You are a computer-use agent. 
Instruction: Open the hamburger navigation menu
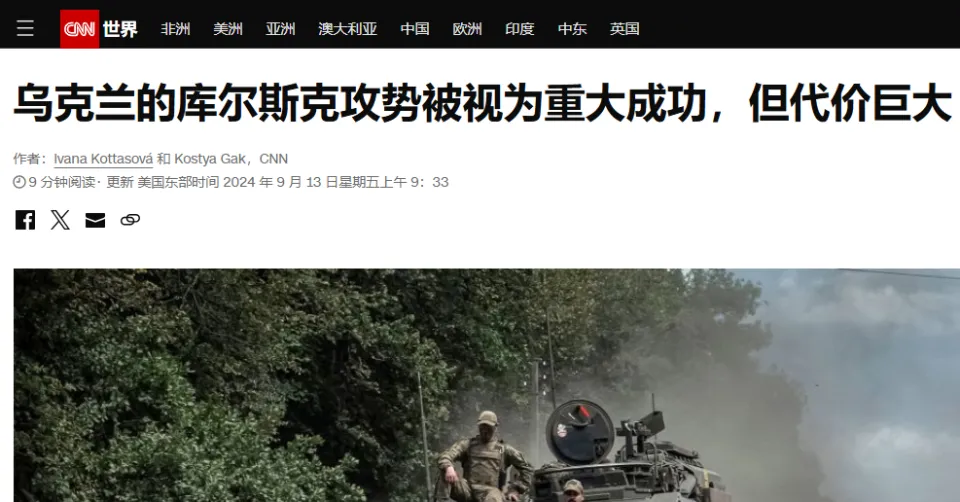[25, 28]
